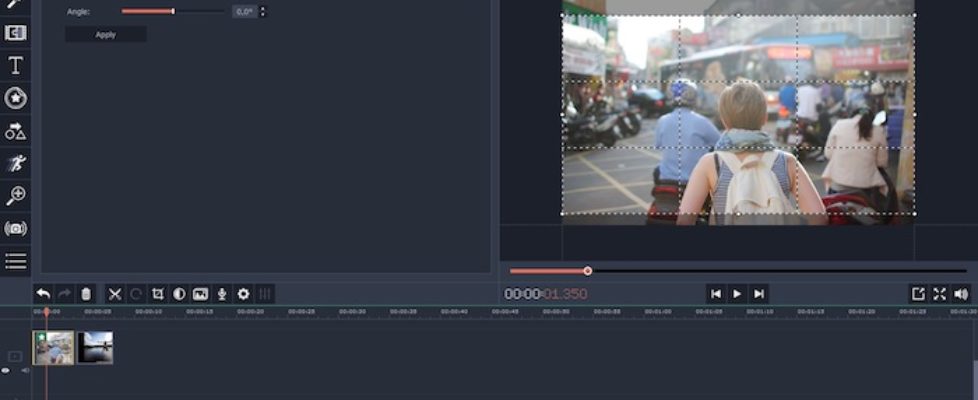The height and width of the screenshot is (400, 978).
Task: Open the Titles text tool
Action: pyautogui.click(x=15, y=66)
